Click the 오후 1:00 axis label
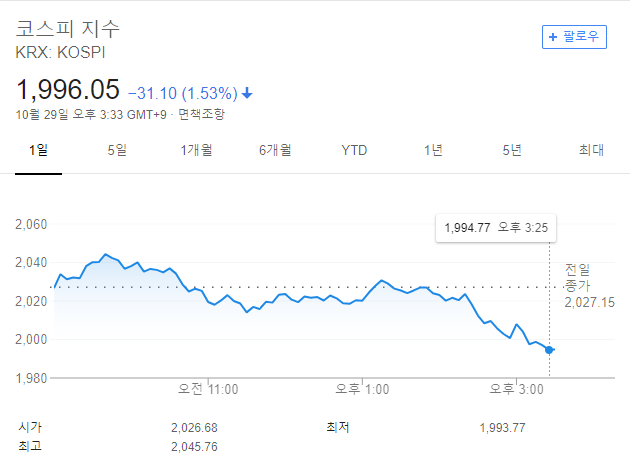Screen dimensions: 630x470 [362, 388]
